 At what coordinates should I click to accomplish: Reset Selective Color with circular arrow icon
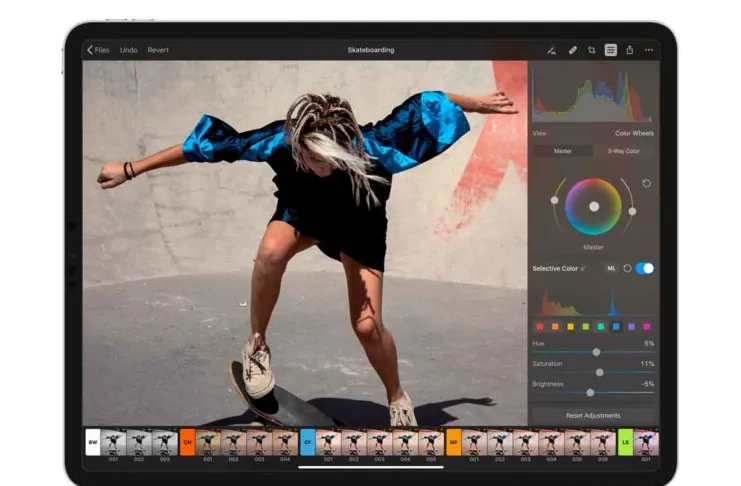click(x=627, y=268)
